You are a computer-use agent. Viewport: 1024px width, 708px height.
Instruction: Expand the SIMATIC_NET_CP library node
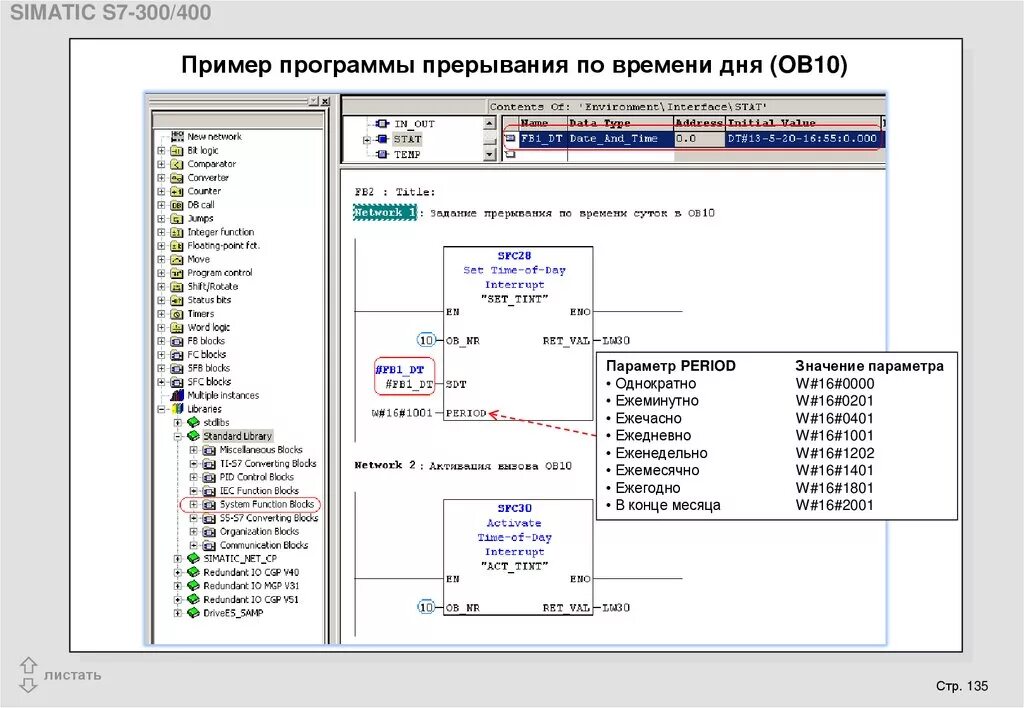pyautogui.click(x=178, y=558)
